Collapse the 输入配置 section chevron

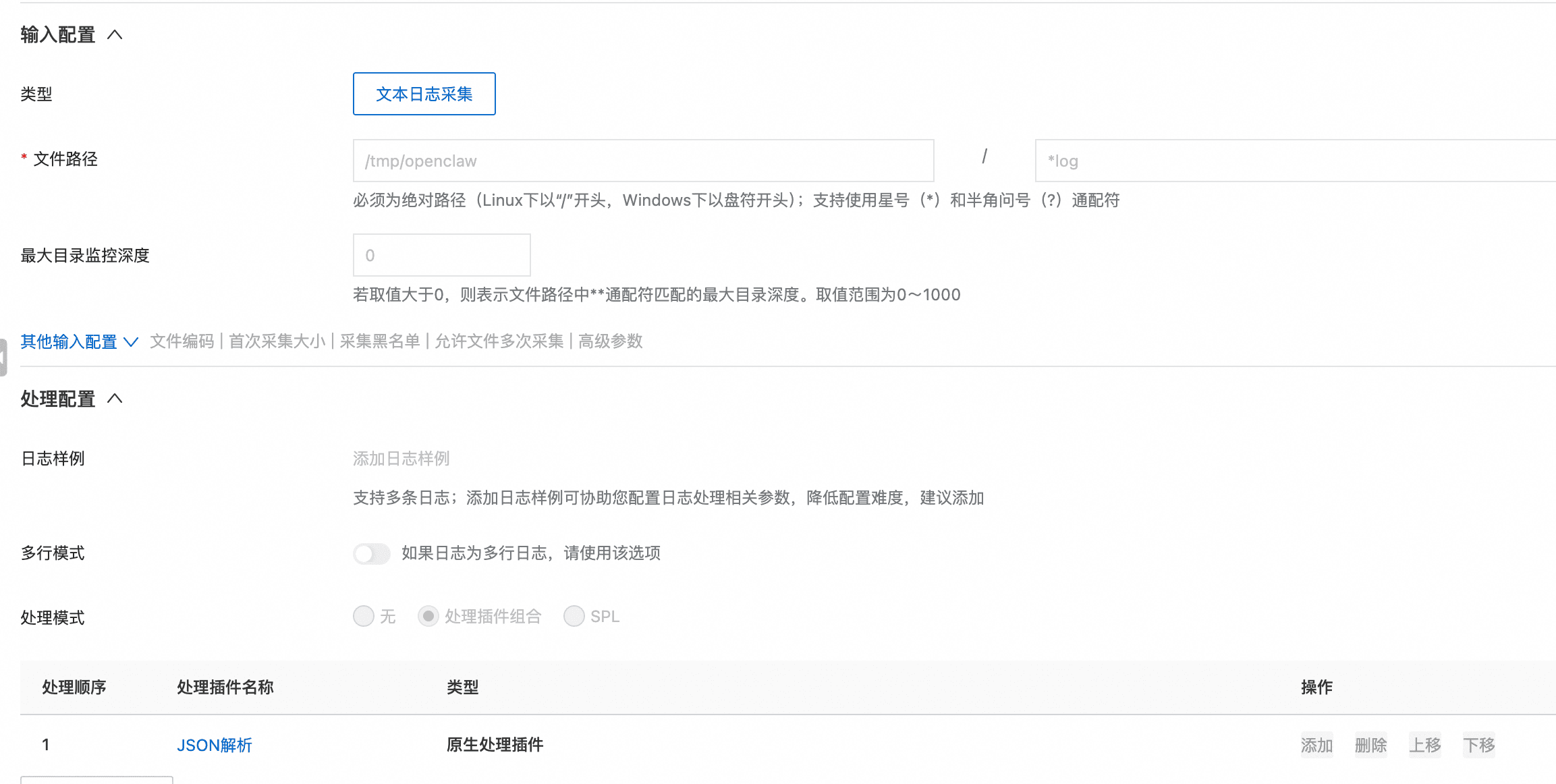[115, 34]
